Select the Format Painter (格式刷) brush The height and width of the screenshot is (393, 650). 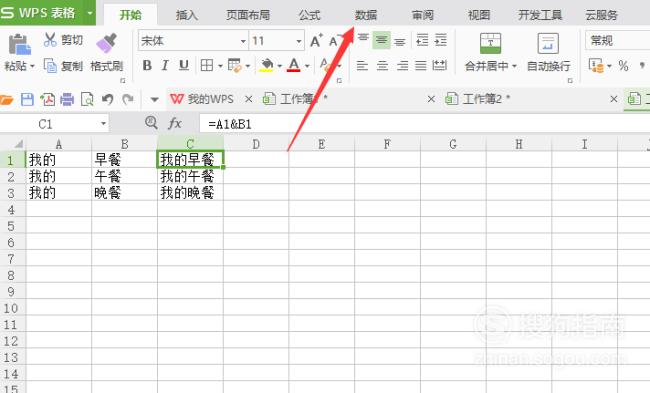tap(107, 43)
